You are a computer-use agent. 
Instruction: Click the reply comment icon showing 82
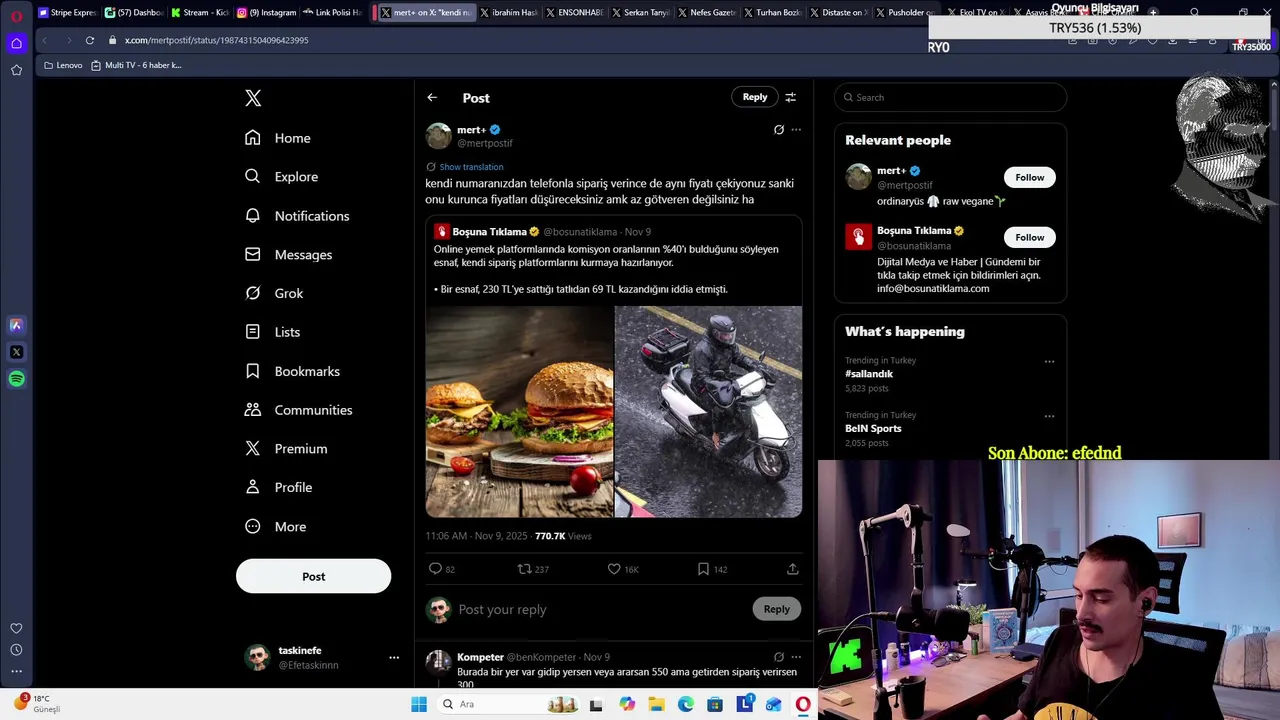pyautogui.click(x=435, y=568)
